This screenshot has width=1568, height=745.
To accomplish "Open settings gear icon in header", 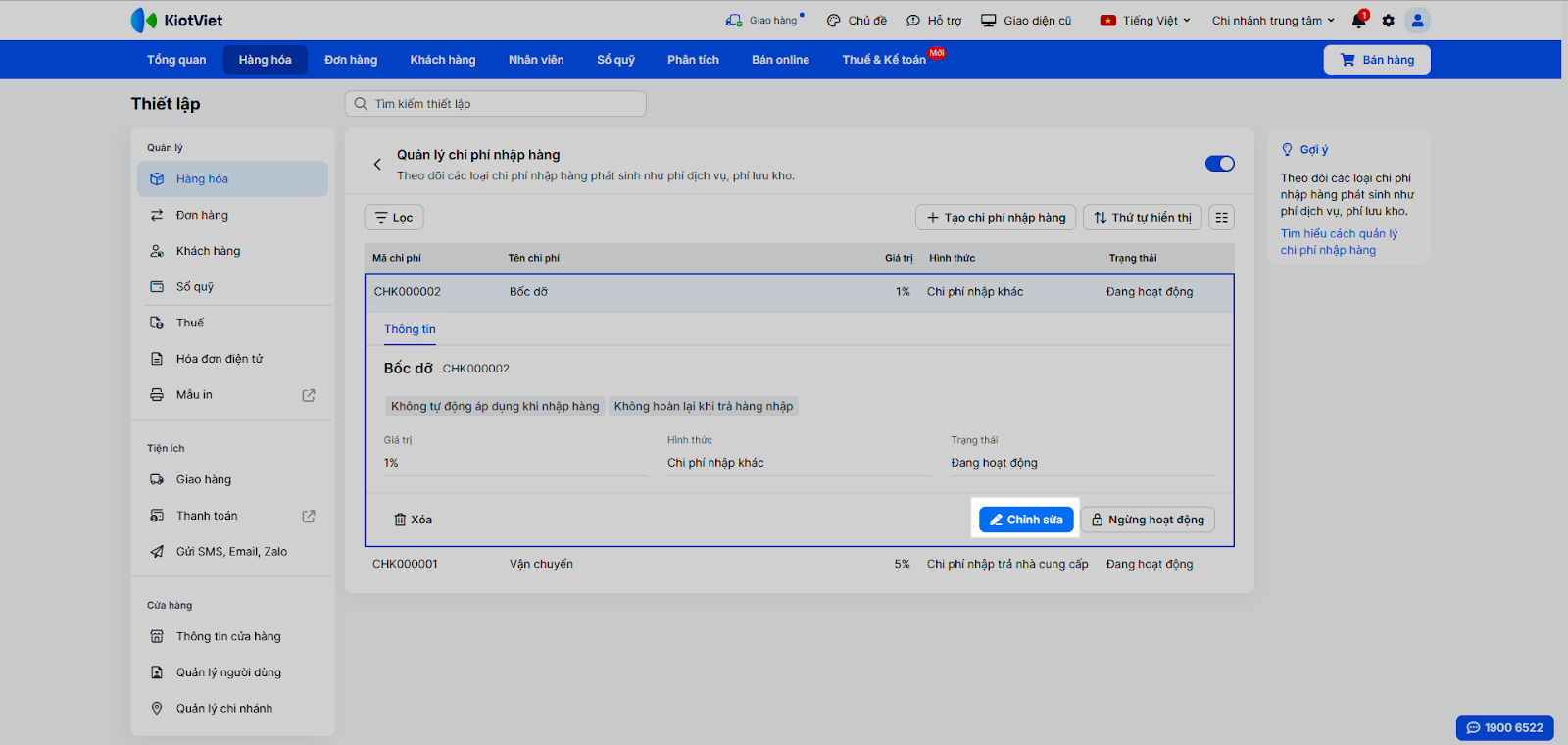I will point(1388,20).
